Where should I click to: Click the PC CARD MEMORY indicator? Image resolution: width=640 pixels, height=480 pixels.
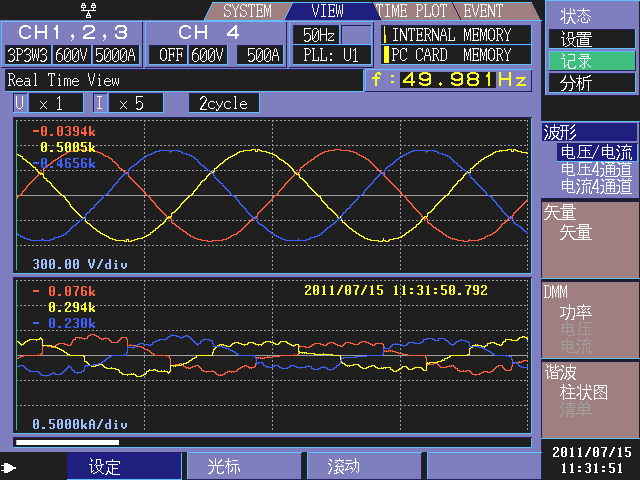pos(456,55)
